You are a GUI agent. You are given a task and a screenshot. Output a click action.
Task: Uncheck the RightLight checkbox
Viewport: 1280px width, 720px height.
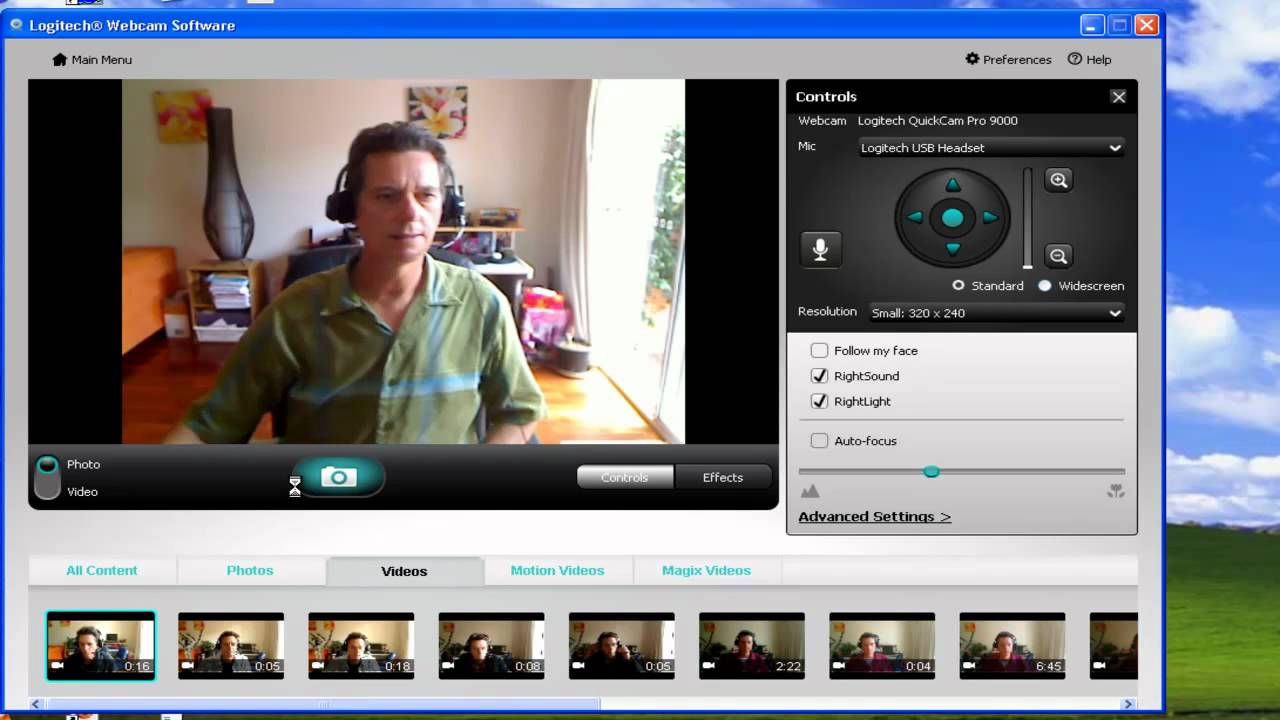(819, 401)
